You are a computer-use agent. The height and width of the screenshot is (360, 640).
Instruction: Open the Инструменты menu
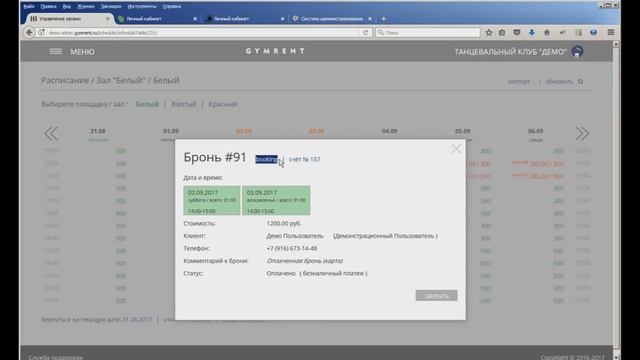(142, 7)
